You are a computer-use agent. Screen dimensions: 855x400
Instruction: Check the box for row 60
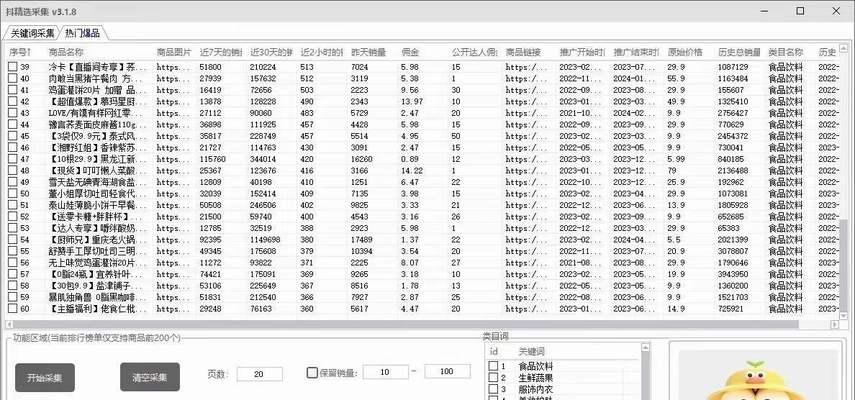pyautogui.click(x=13, y=308)
